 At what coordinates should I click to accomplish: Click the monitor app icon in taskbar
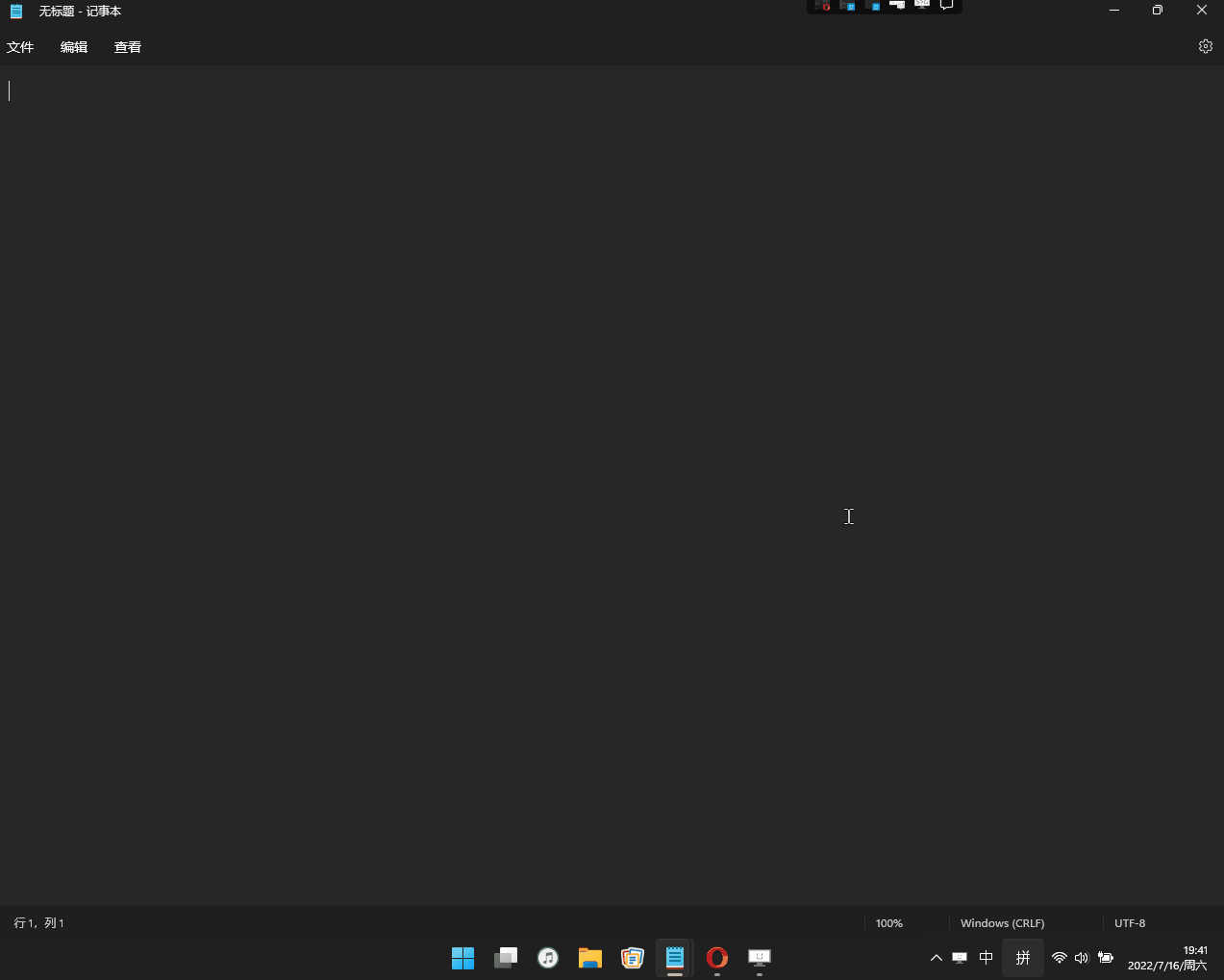[x=760, y=958]
